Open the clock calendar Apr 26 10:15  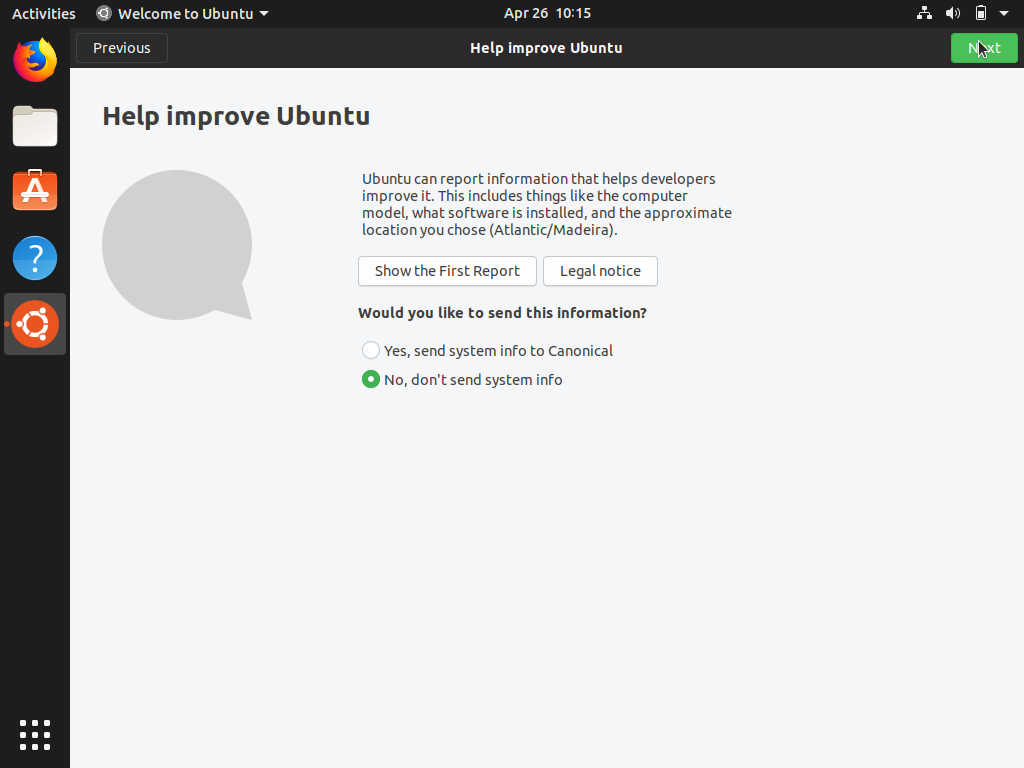(547, 13)
